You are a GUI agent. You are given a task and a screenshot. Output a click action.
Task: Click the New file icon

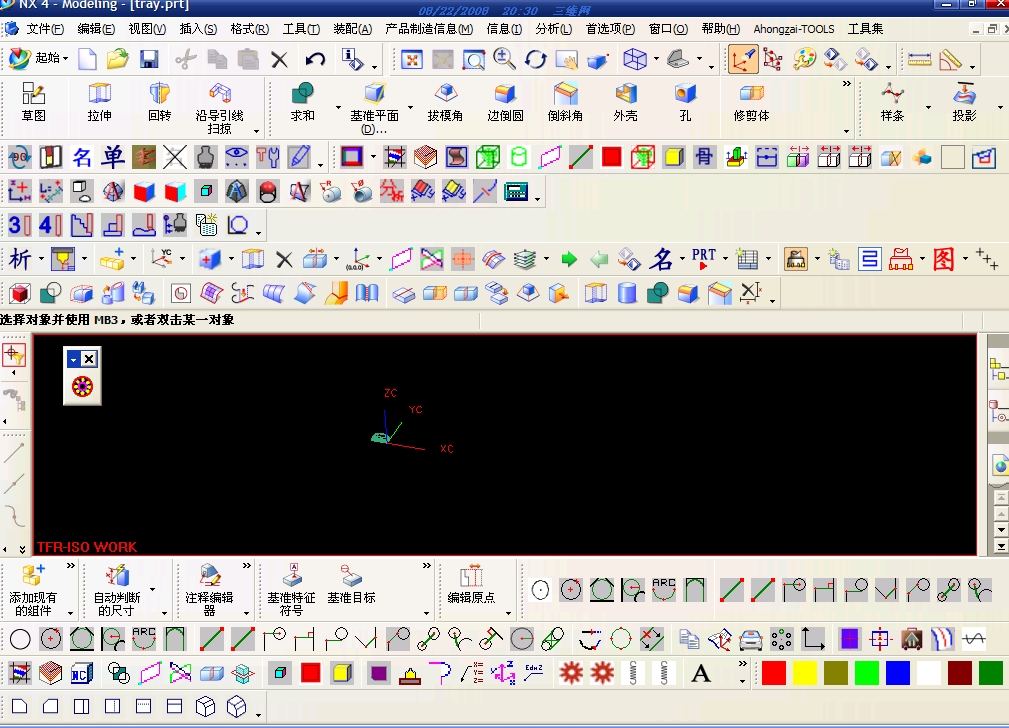88,59
